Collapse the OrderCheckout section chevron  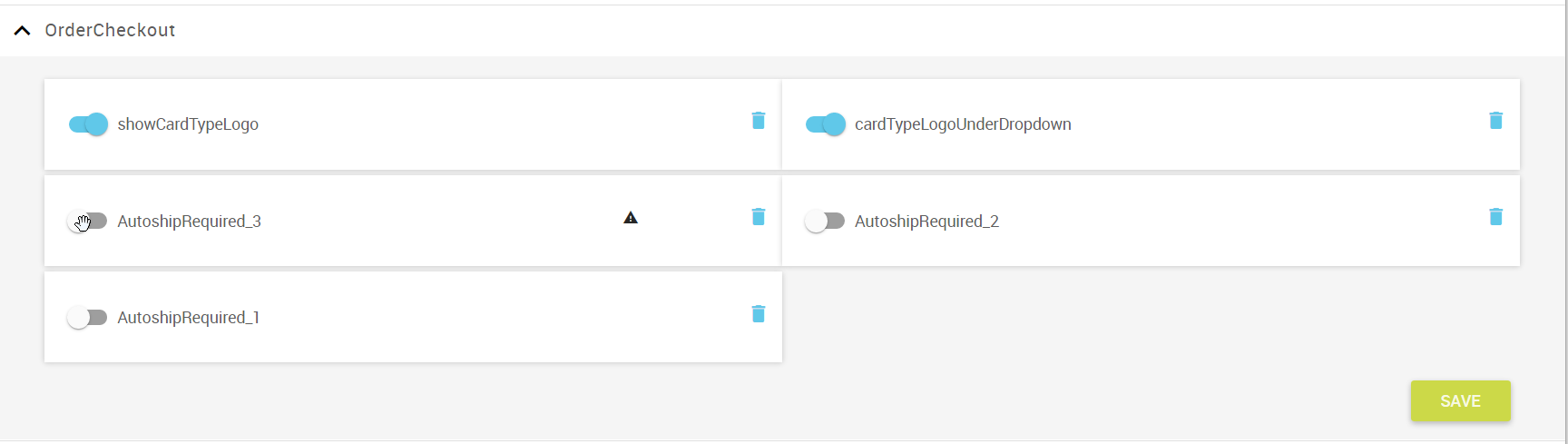point(23,31)
